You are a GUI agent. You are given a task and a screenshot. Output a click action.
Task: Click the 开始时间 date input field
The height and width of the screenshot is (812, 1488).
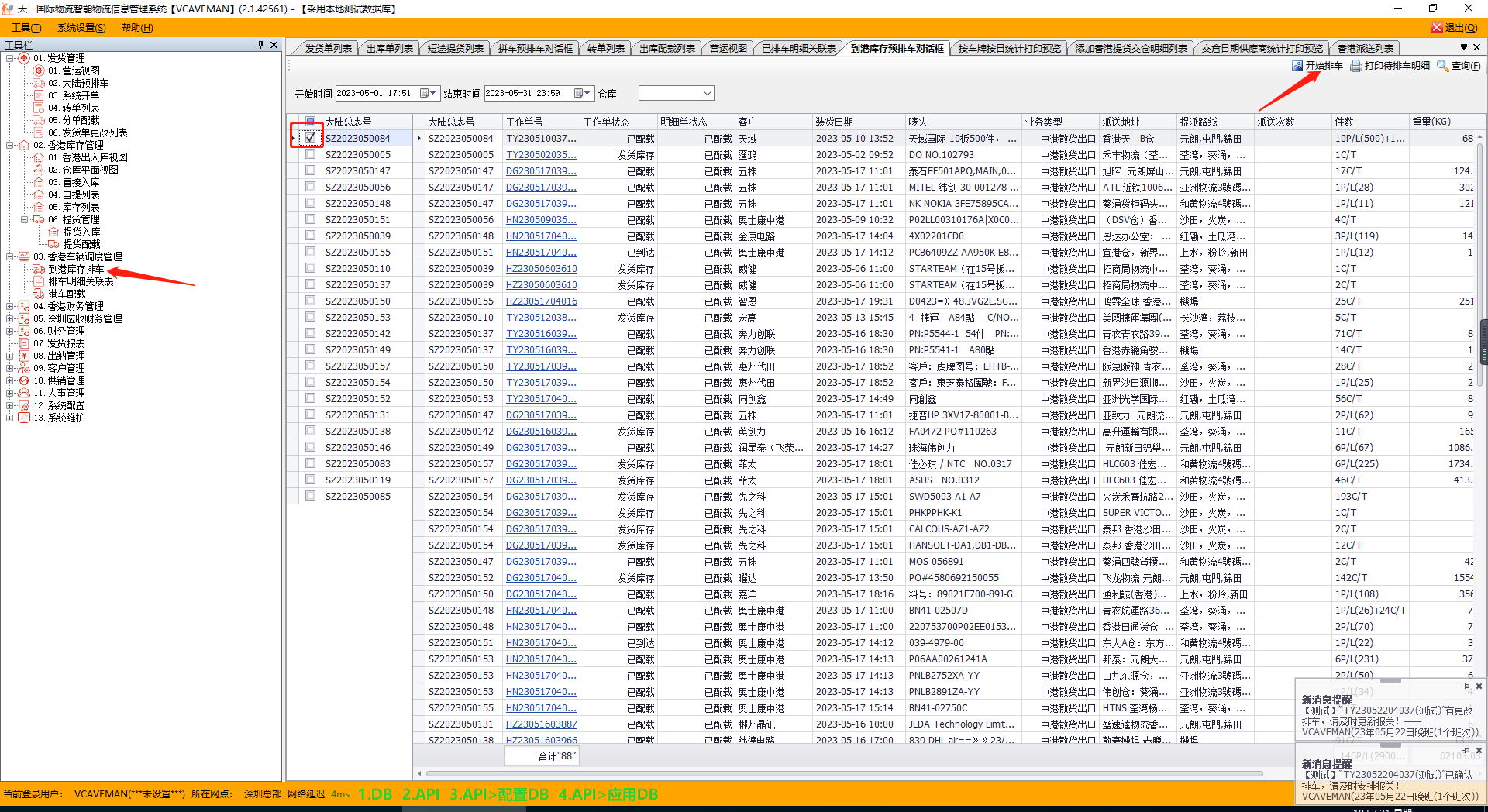click(x=375, y=94)
